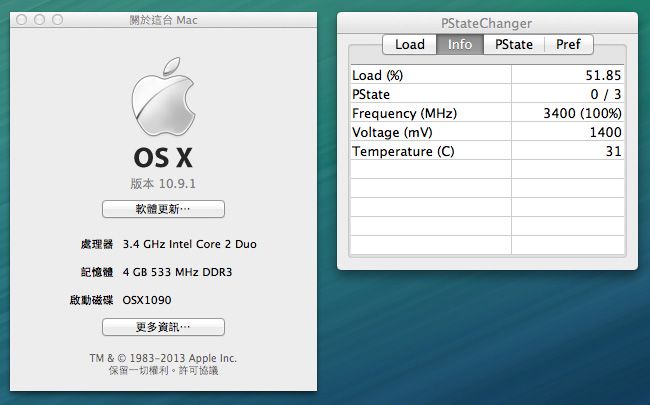Image resolution: width=650 pixels, height=405 pixels.
Task: Close the About This Mac window
Action: pyautogui.click(x=22, y=19)
